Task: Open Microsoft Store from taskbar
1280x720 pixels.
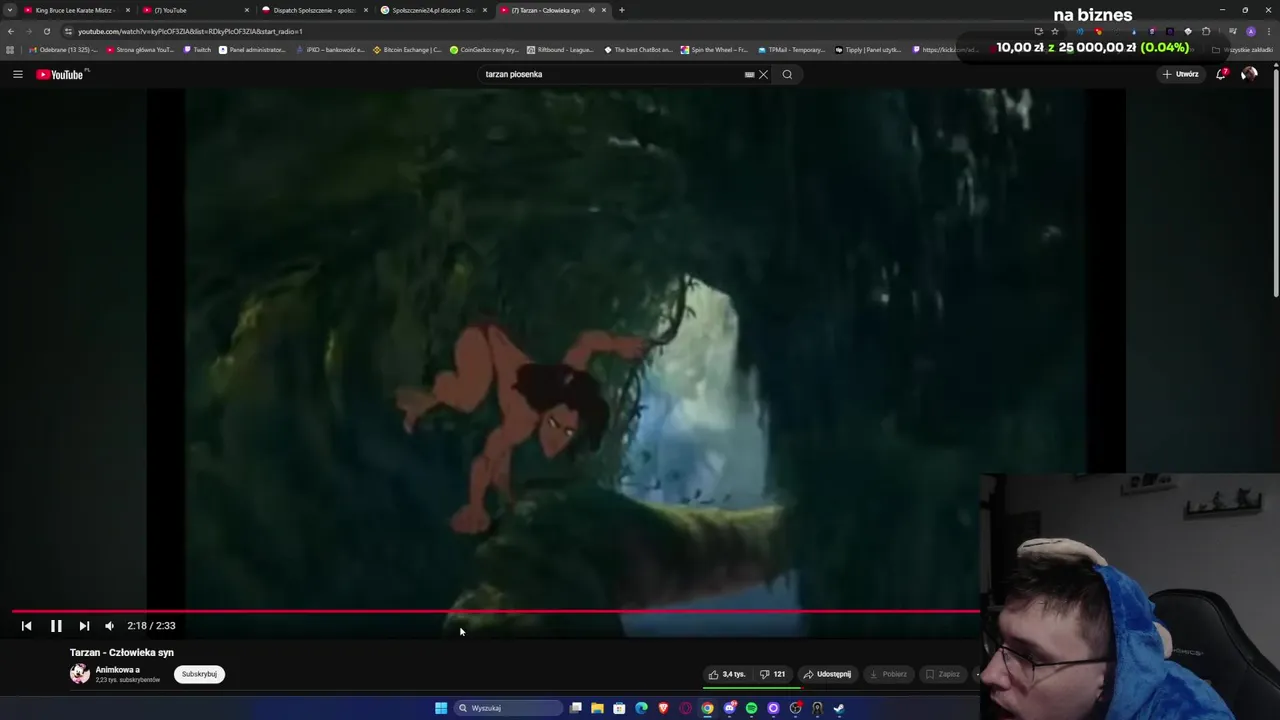Action: coord(619,708)
